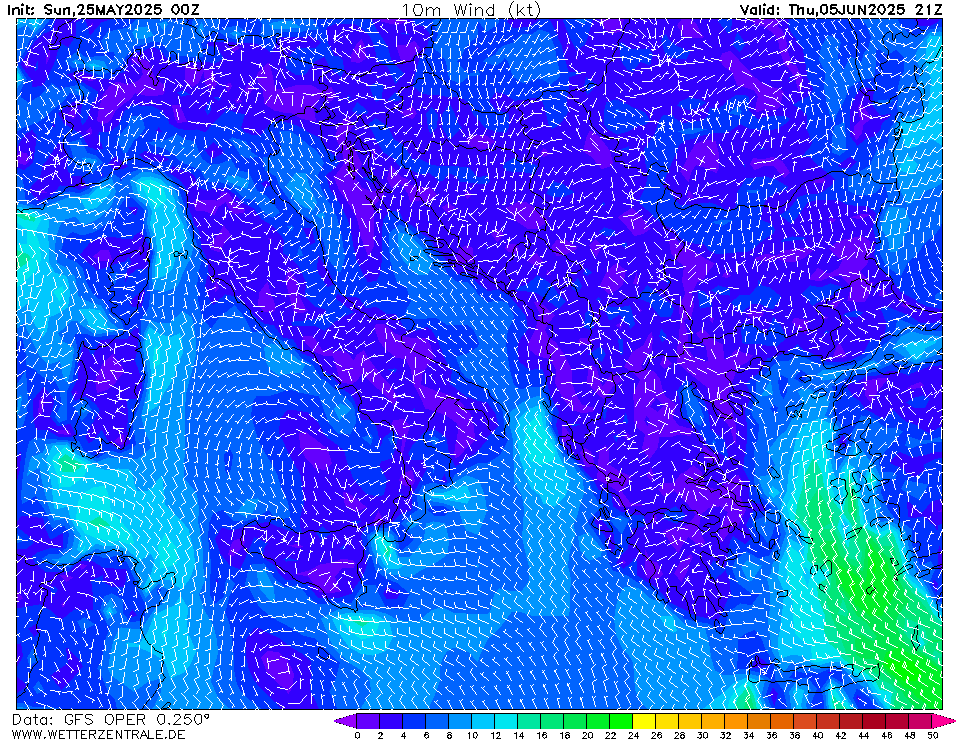Click the 'Init: Sun,25MAY2025 00Z' header text
This screenshot has height=741, width=959.
coord(103,10)
